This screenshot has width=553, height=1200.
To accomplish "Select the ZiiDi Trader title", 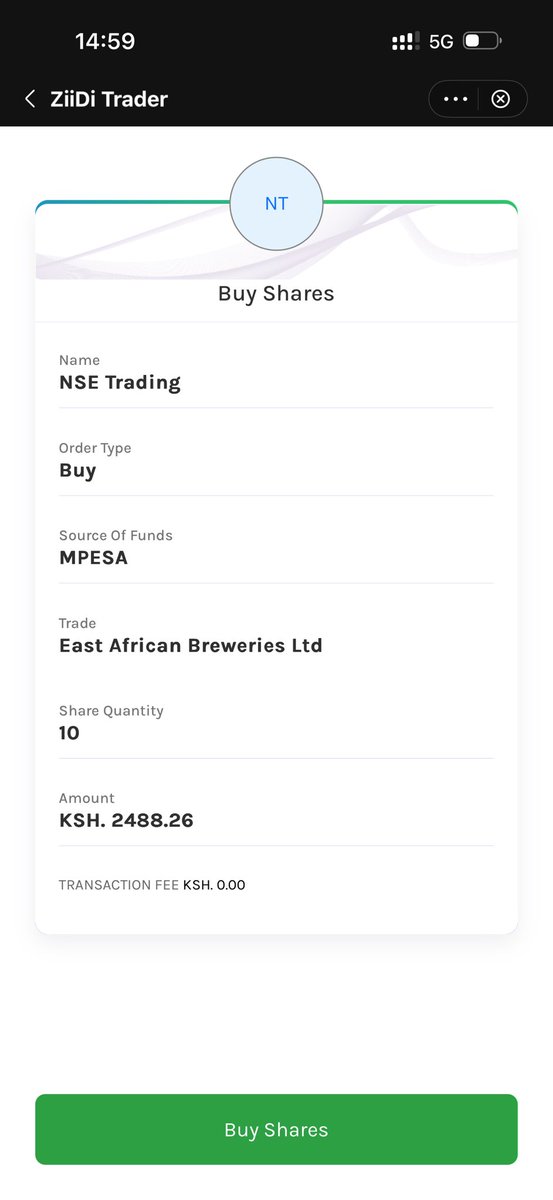I will [x=109, y=99].
